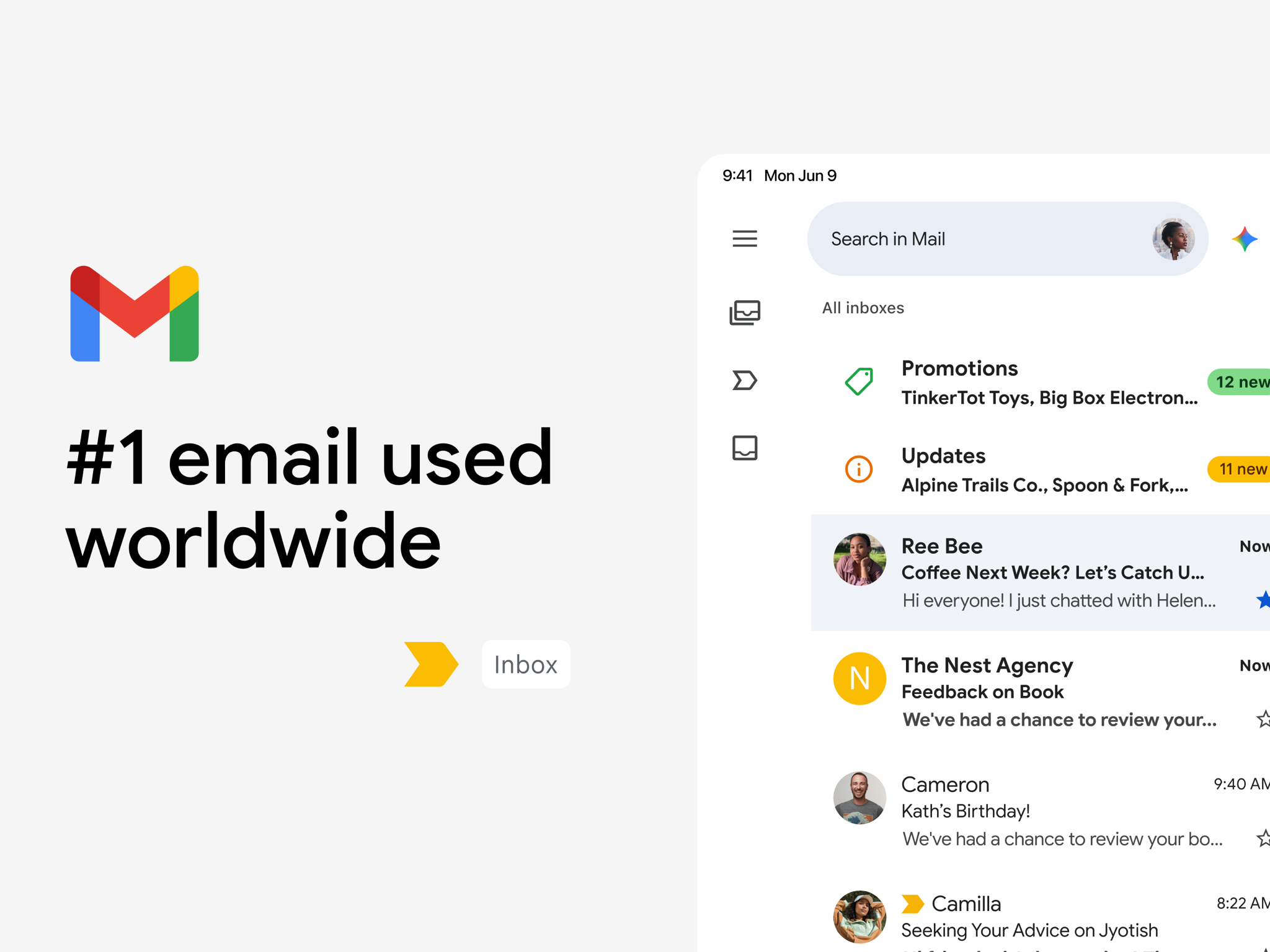
Task: Click the Gmail M logo
Action: [135, 313]
